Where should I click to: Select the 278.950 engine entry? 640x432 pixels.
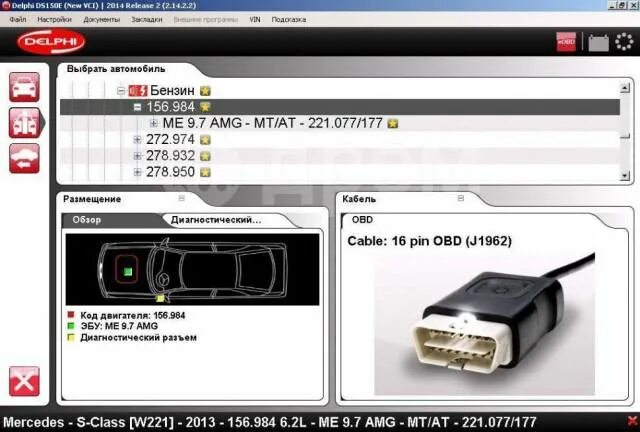point(170,172)
